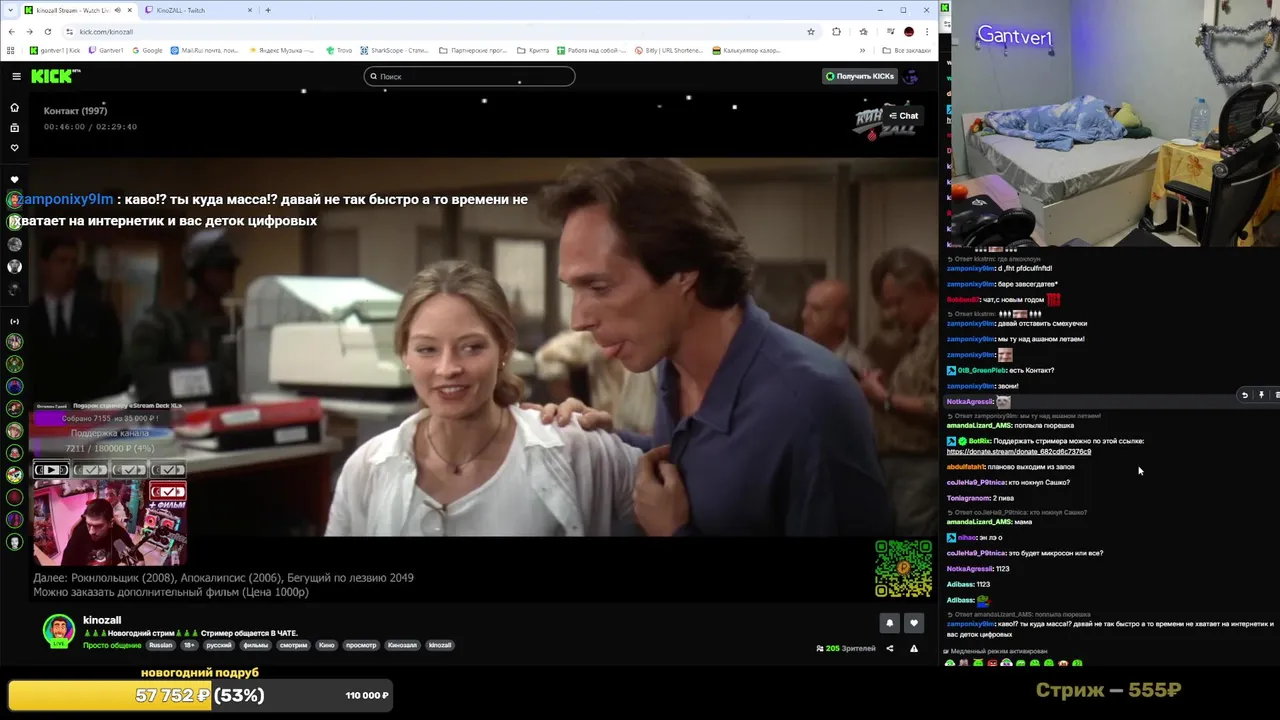The width and height of the screenshot is (1280, 720).
Task: Click the streamer webcam overlay thumbnail
Action: [x=110, y=521]
